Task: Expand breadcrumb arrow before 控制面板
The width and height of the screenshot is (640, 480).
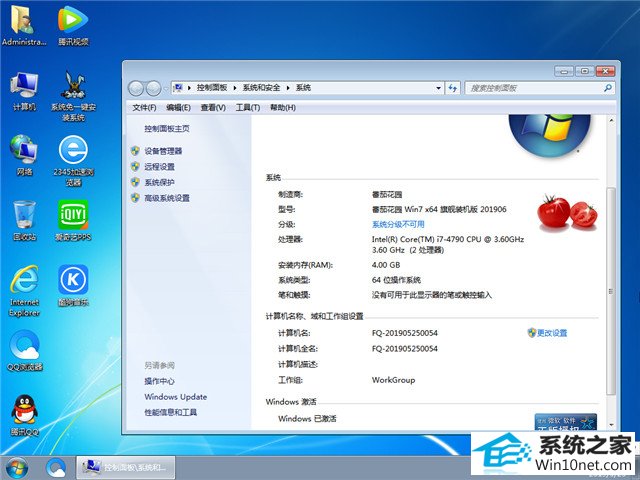Action: point(189,88)
